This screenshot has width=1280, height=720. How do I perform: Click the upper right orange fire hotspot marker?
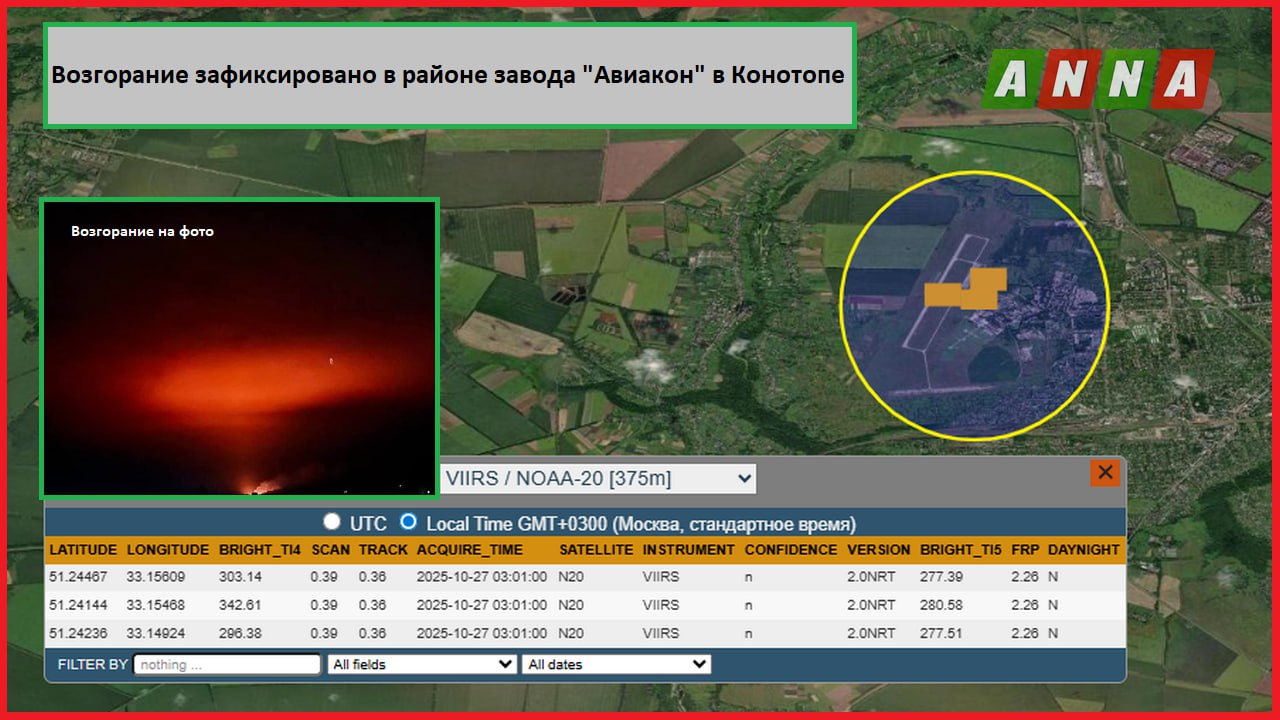[988, 281]
